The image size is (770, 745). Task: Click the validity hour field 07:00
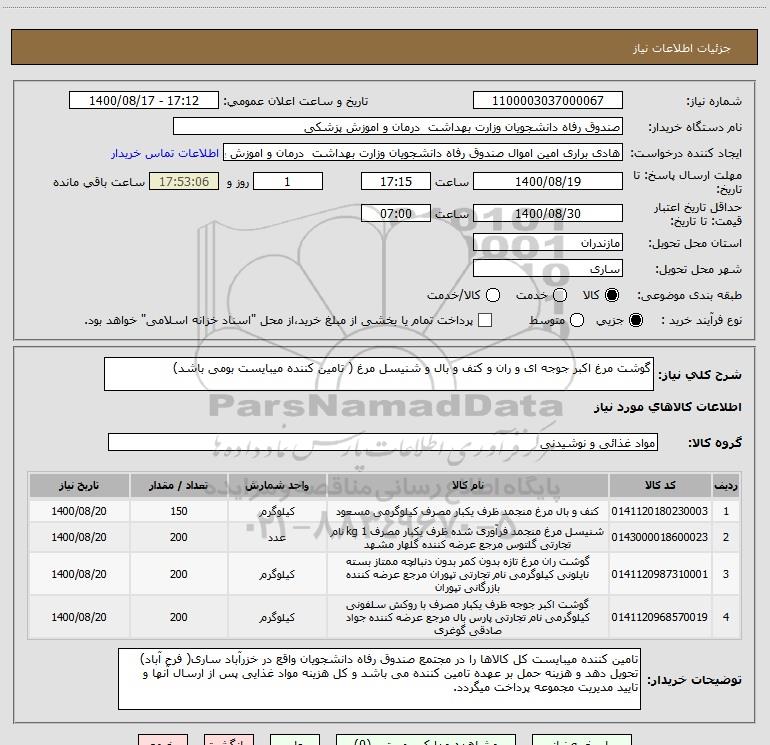[396, 213]
